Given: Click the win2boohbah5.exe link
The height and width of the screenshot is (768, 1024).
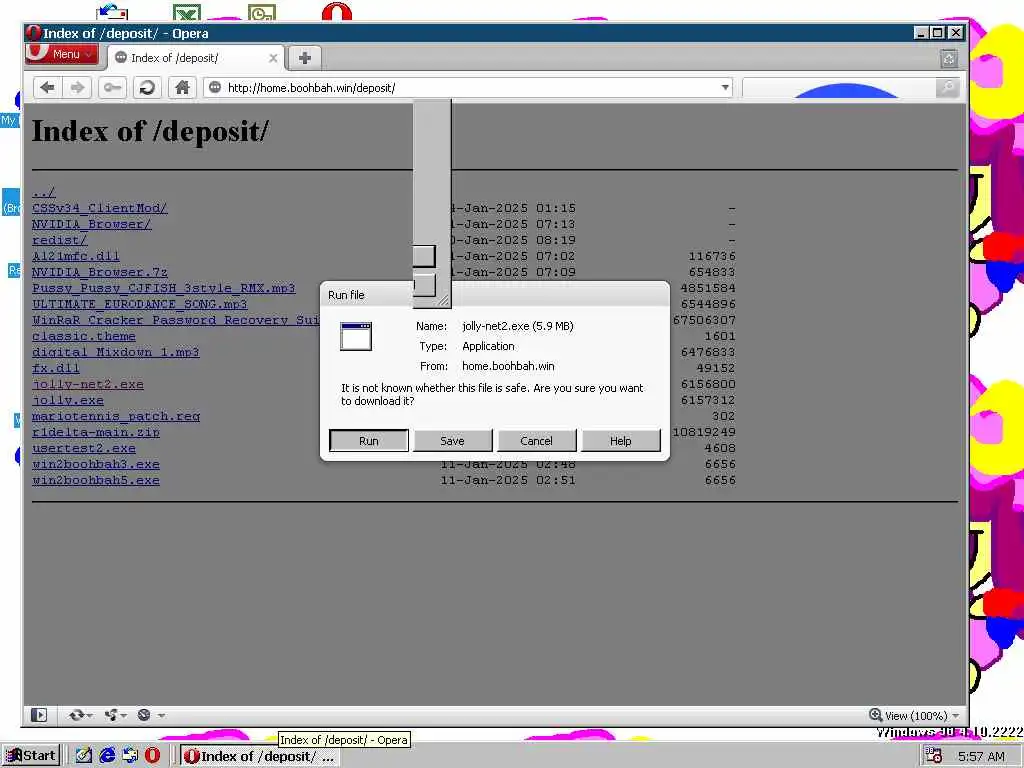Looking at the screenshot, I should tap(96, 480).
